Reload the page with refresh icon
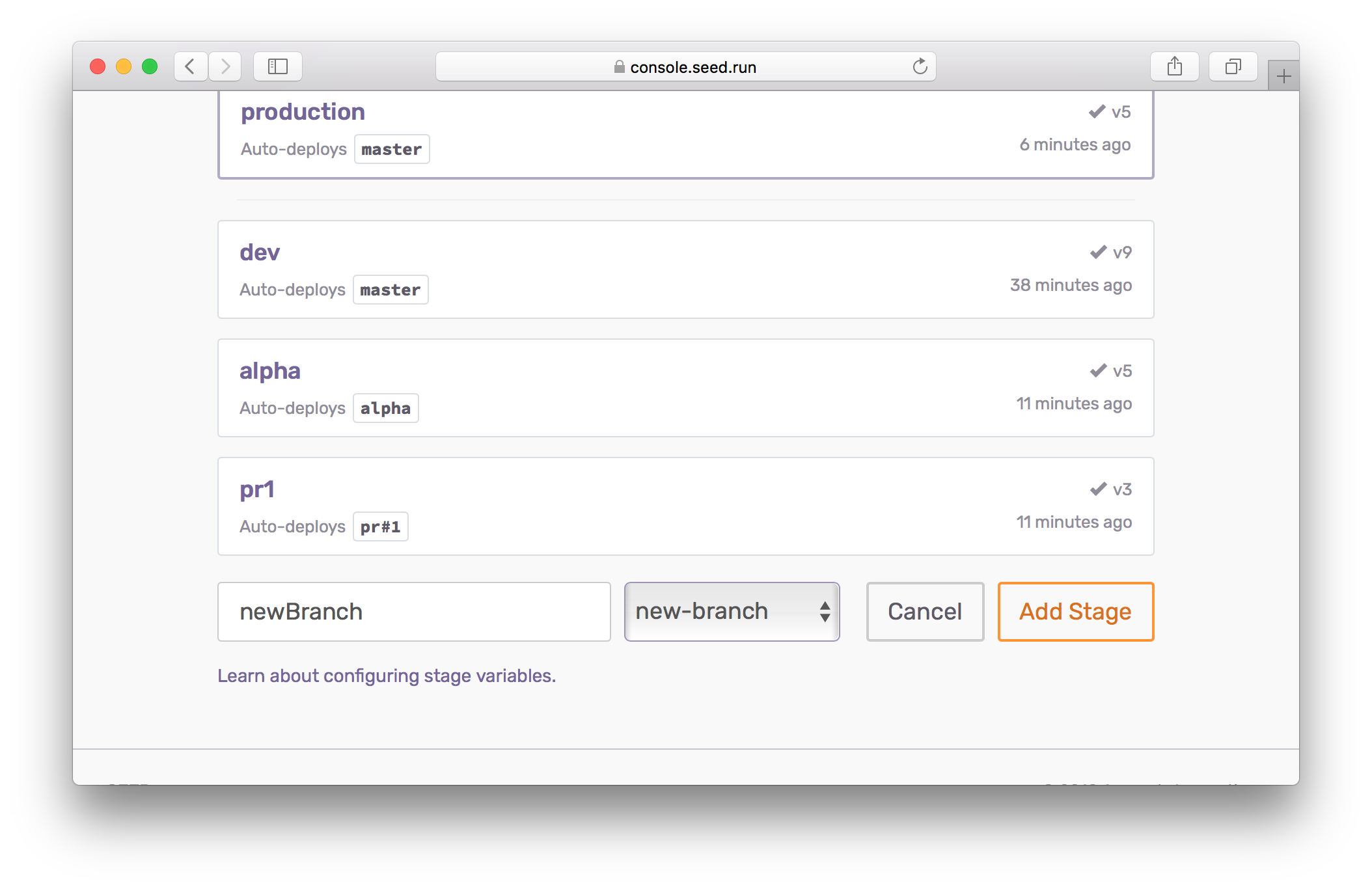Viewport: 1372px width, 889px height. (x=920, y=66)
